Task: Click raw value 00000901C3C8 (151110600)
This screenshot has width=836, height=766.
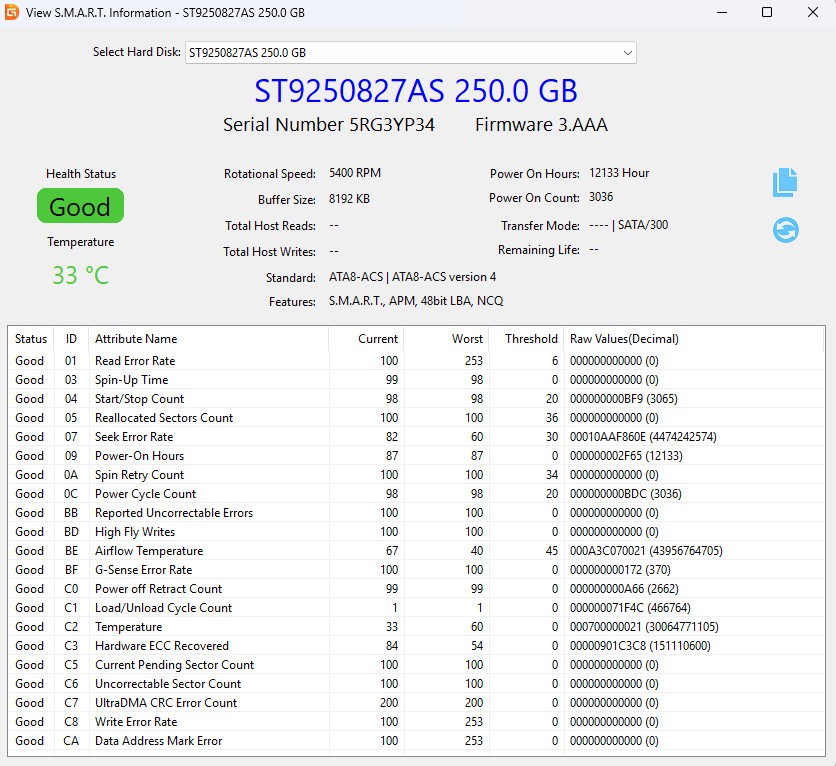Action: (640, 646)
